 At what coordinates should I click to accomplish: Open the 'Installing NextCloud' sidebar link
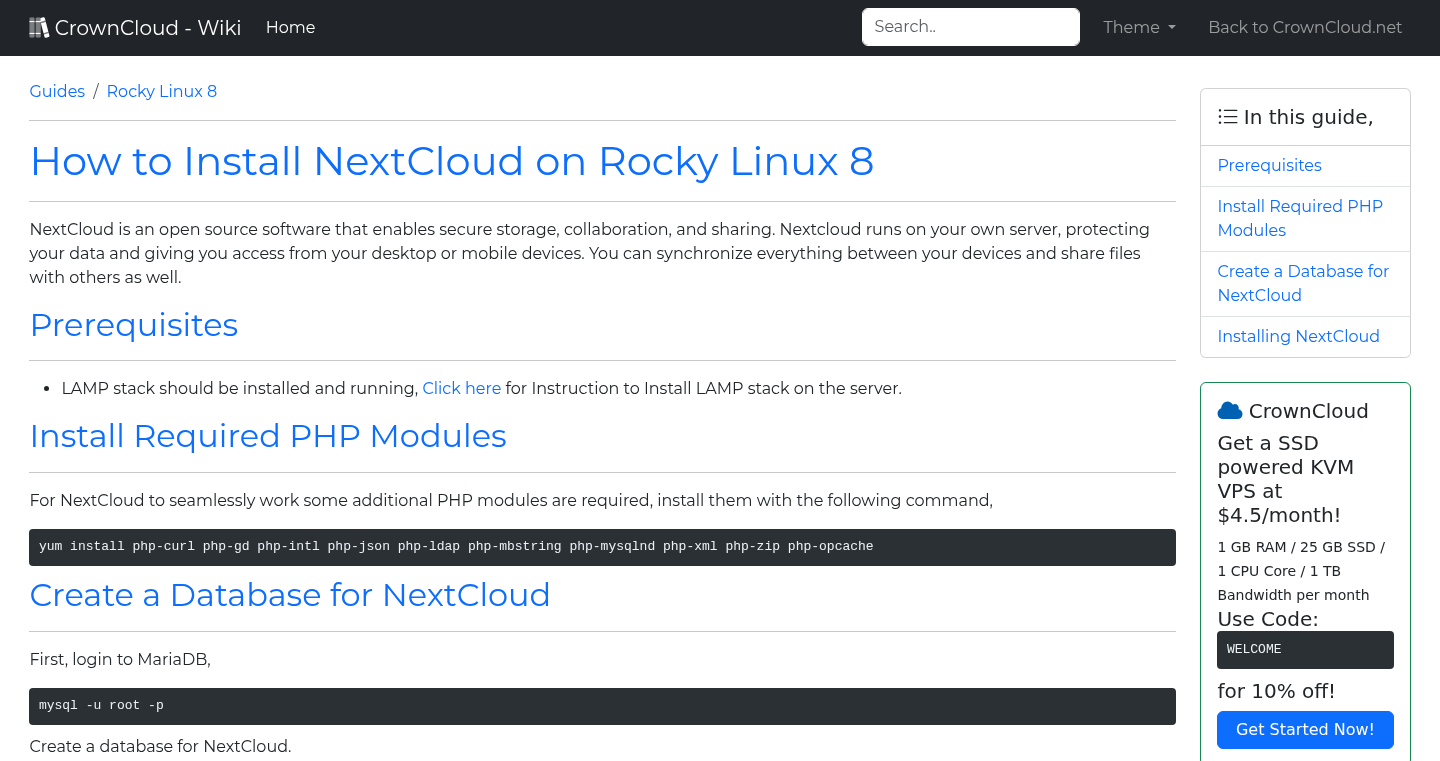pos(1298,336)
